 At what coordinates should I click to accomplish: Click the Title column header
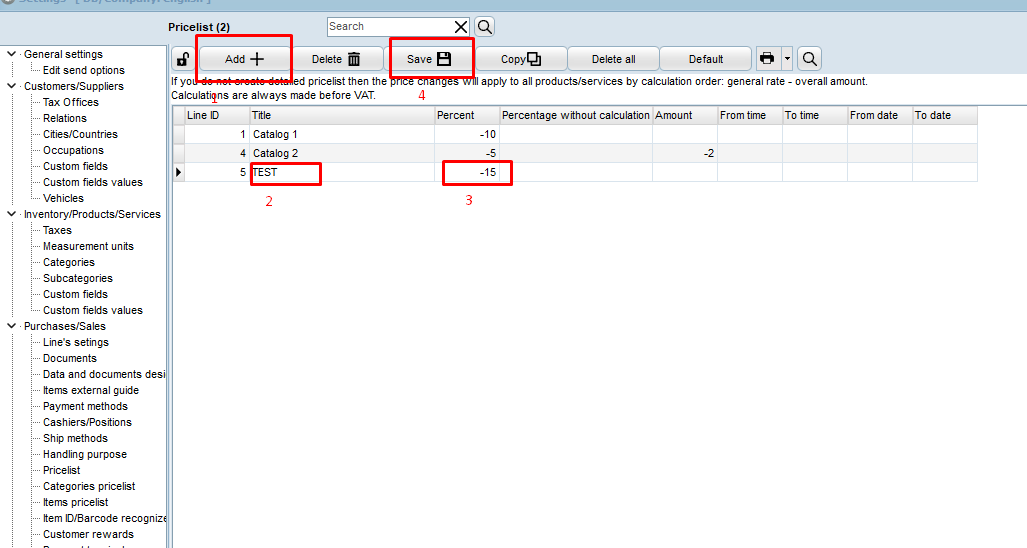342,115
